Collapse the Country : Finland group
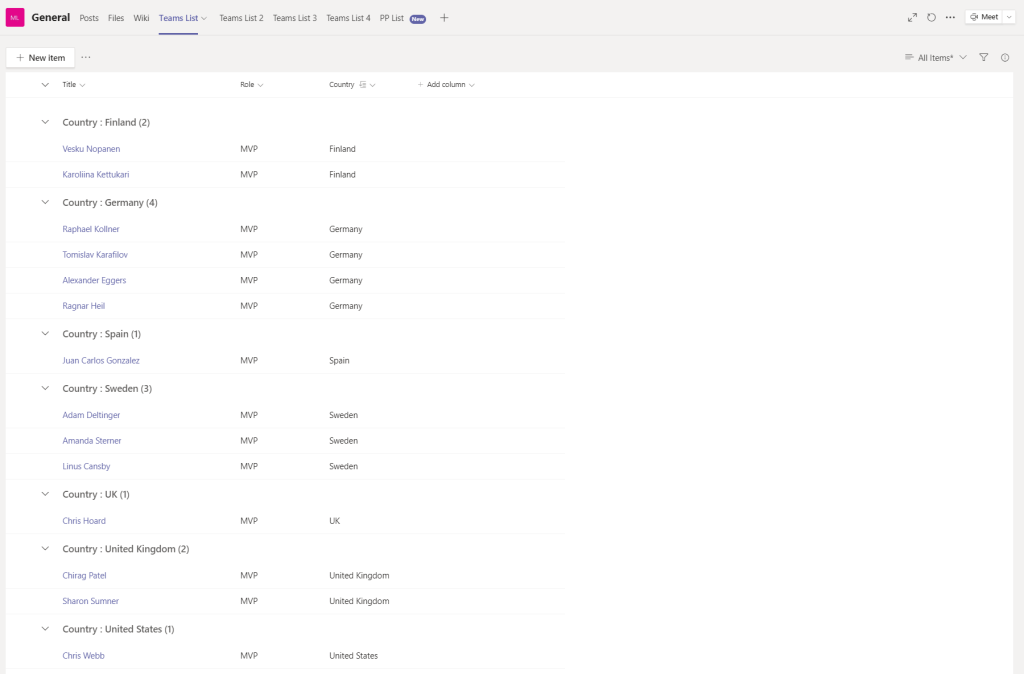Image resolution: width=1024 pixels, height=674 pixels. pos(45,122)
